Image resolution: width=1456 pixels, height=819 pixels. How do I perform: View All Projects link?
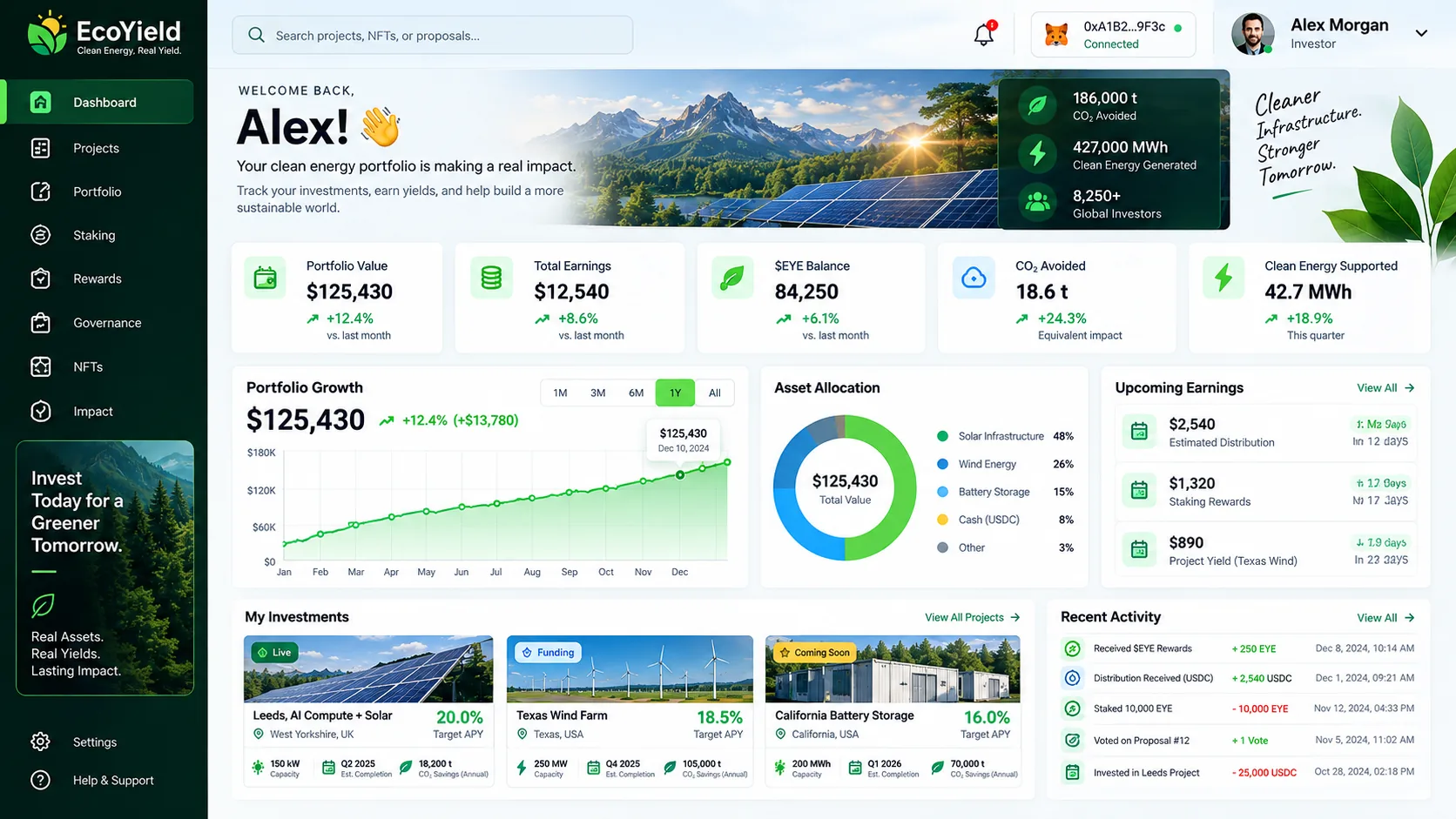pyautogui.click(x=972, y=617)
